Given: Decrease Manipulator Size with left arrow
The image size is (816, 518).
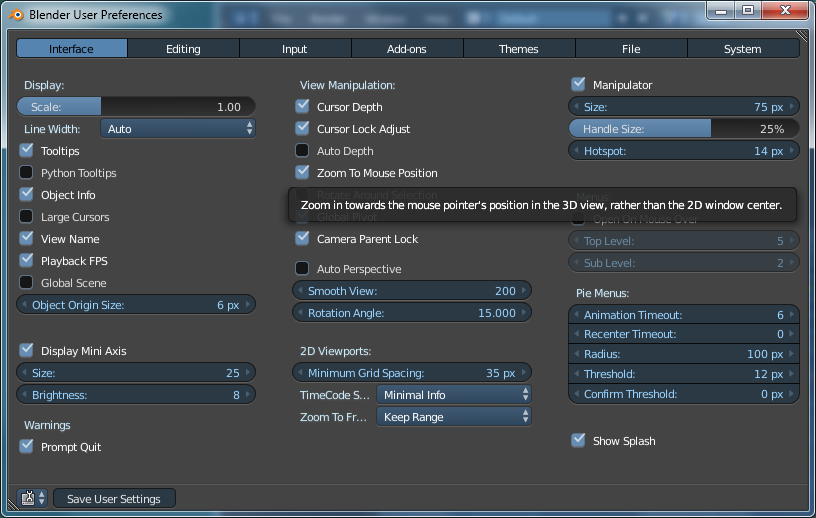Looking at the screenshot, I should (576, 107).
